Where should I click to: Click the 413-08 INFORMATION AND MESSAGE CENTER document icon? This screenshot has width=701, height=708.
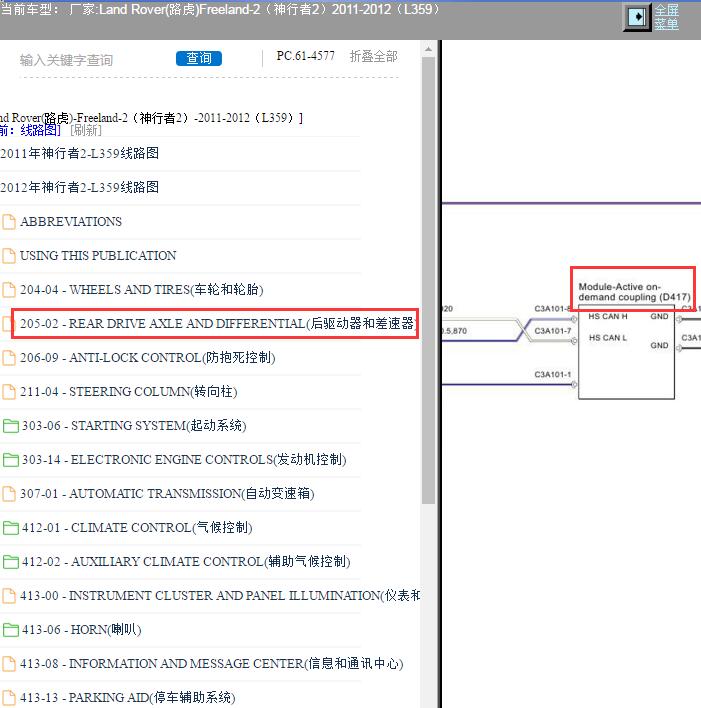point(9,664)
